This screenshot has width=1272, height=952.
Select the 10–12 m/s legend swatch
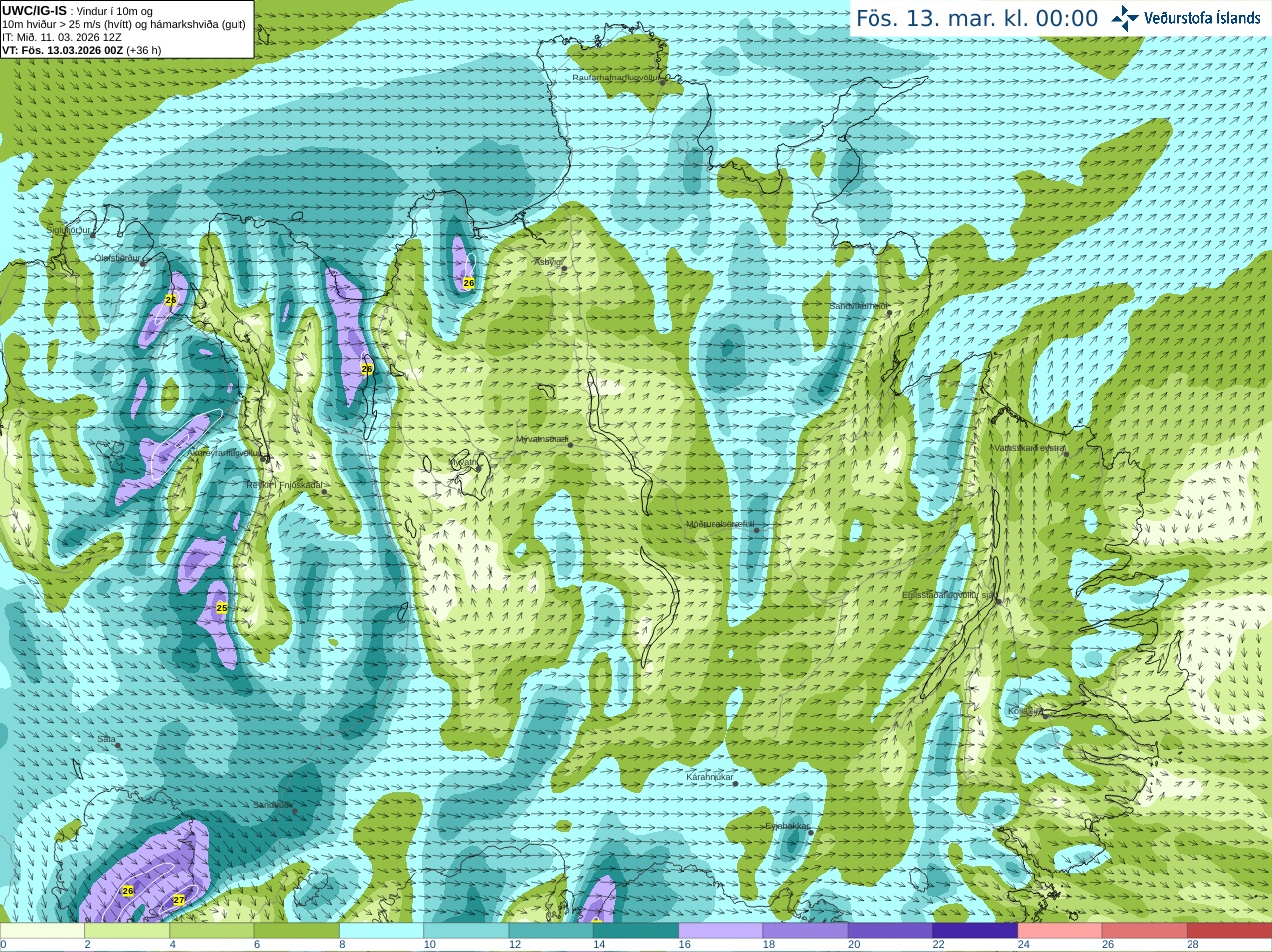point(466,931)
